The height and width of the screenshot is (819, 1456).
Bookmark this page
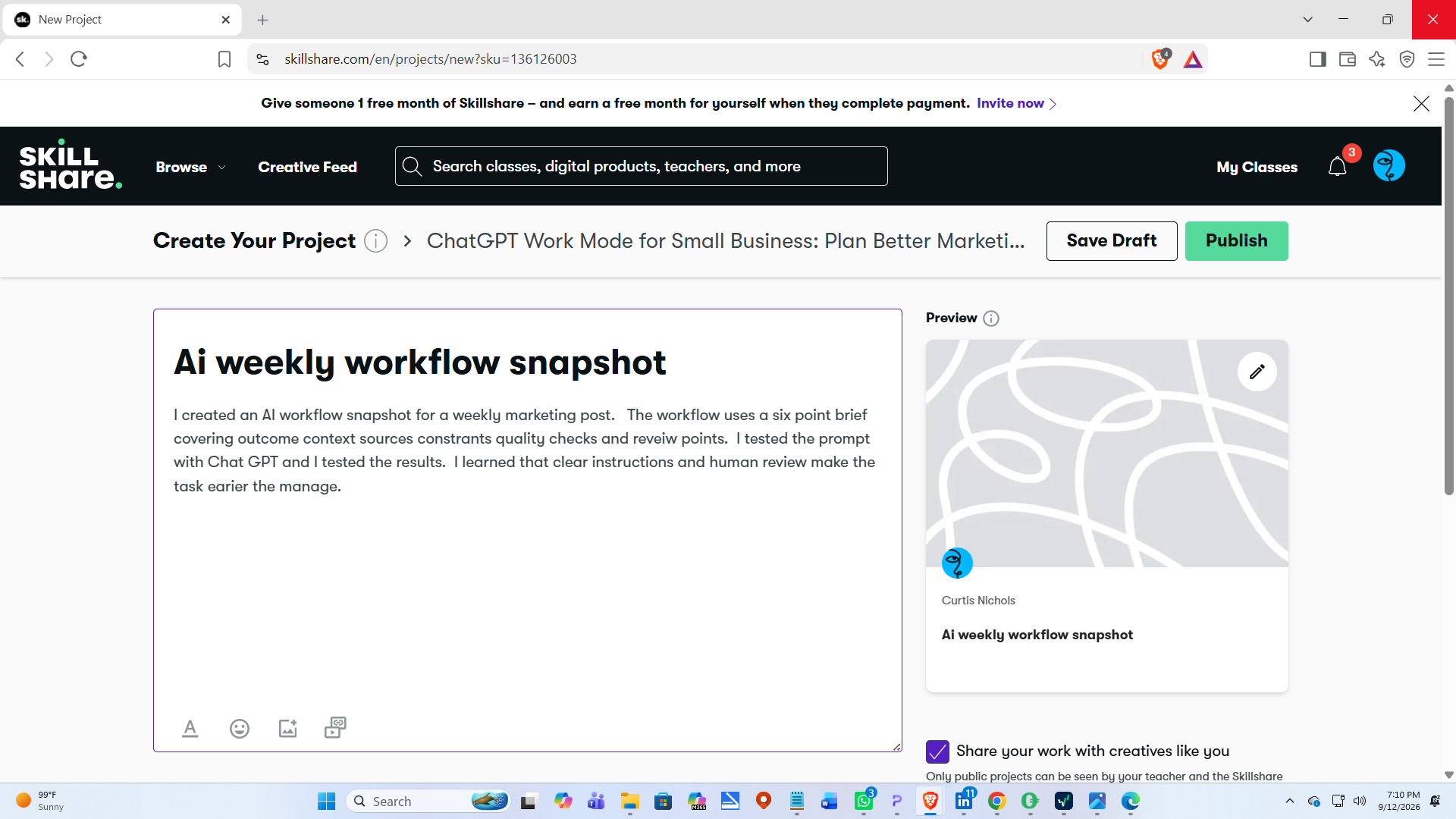[224, 59]
